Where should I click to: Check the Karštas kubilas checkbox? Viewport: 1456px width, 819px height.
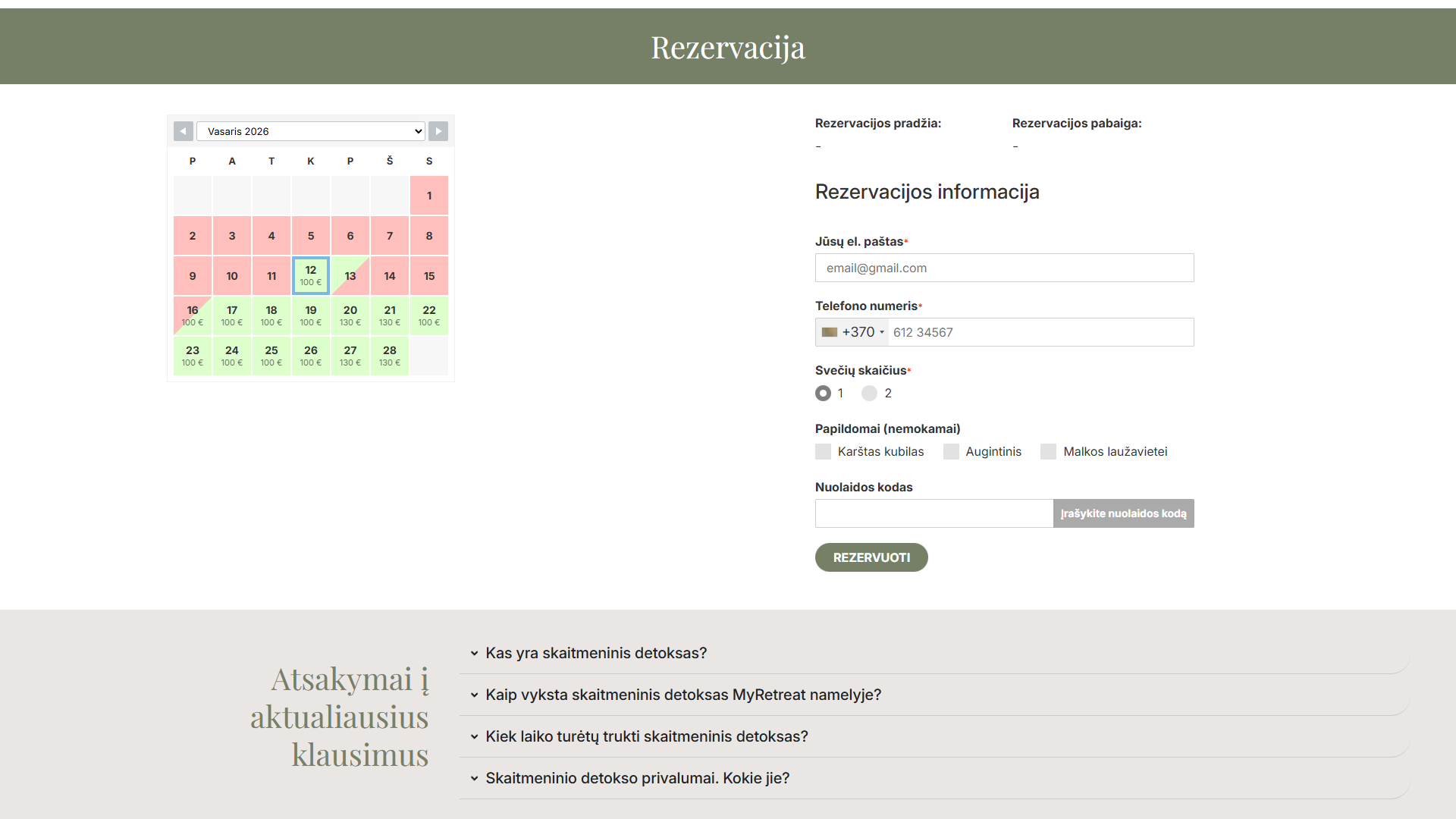[x=823, y=451]
